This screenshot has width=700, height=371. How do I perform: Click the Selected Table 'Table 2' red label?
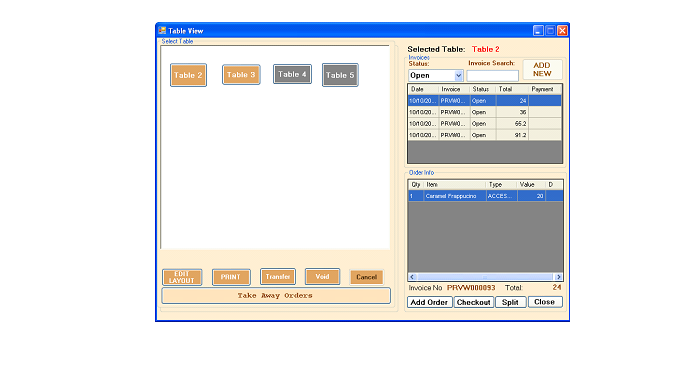tap(486, 49)
